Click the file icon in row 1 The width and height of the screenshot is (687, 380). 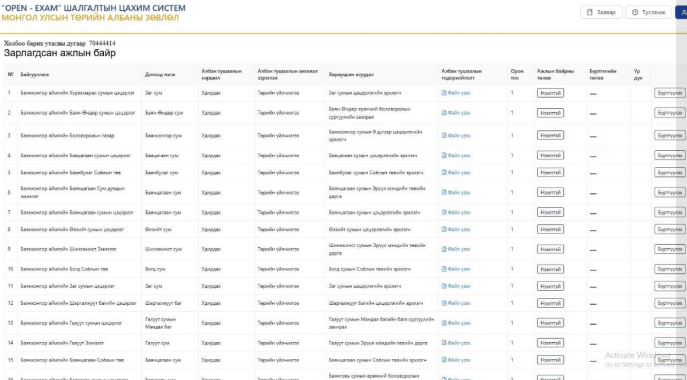444,93
